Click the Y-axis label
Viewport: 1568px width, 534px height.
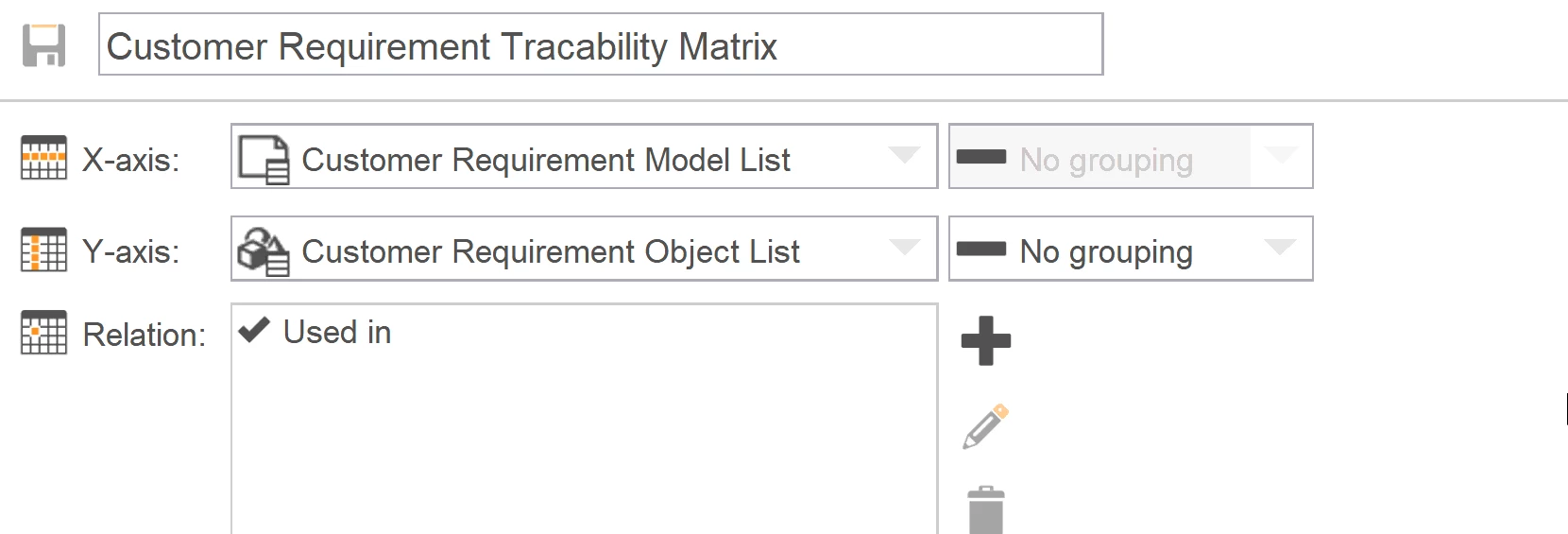(x=131, y=251)
